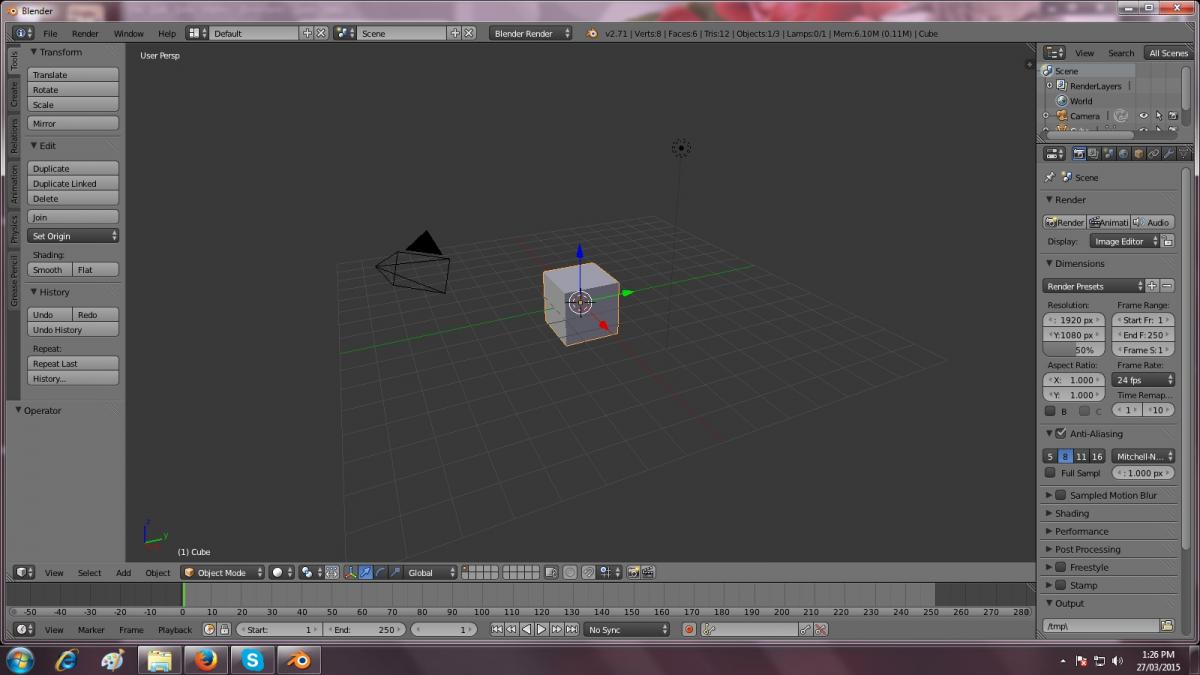The width and height of the screenshot is (1200, 675).
Task: Open the Add menu in 3D view
Action: coord(123,573)
